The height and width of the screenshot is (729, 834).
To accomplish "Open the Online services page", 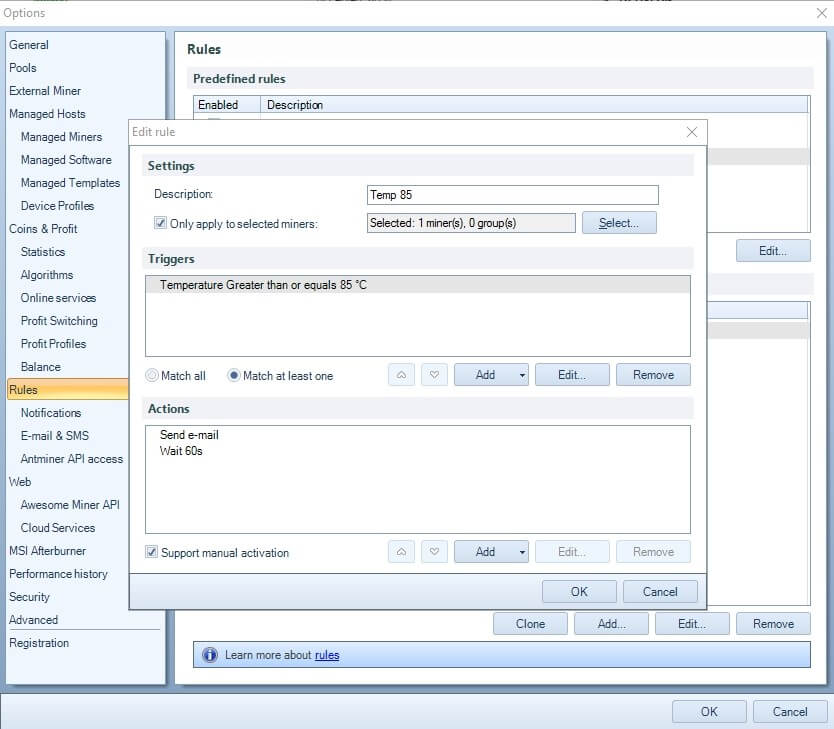I will [59, 298].
